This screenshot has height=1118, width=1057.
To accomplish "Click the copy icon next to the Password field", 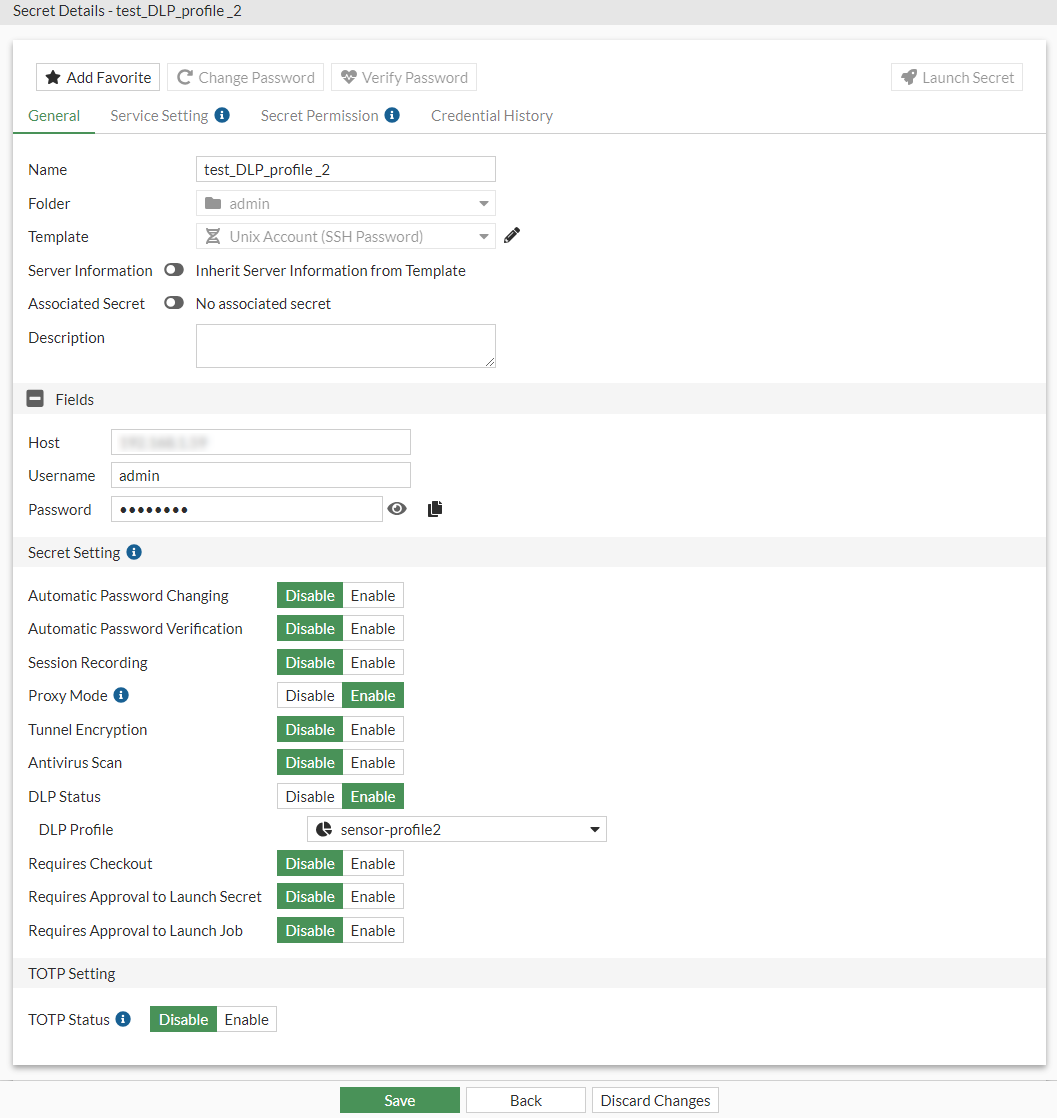I will pyautogui.click(x=434, y=508).
